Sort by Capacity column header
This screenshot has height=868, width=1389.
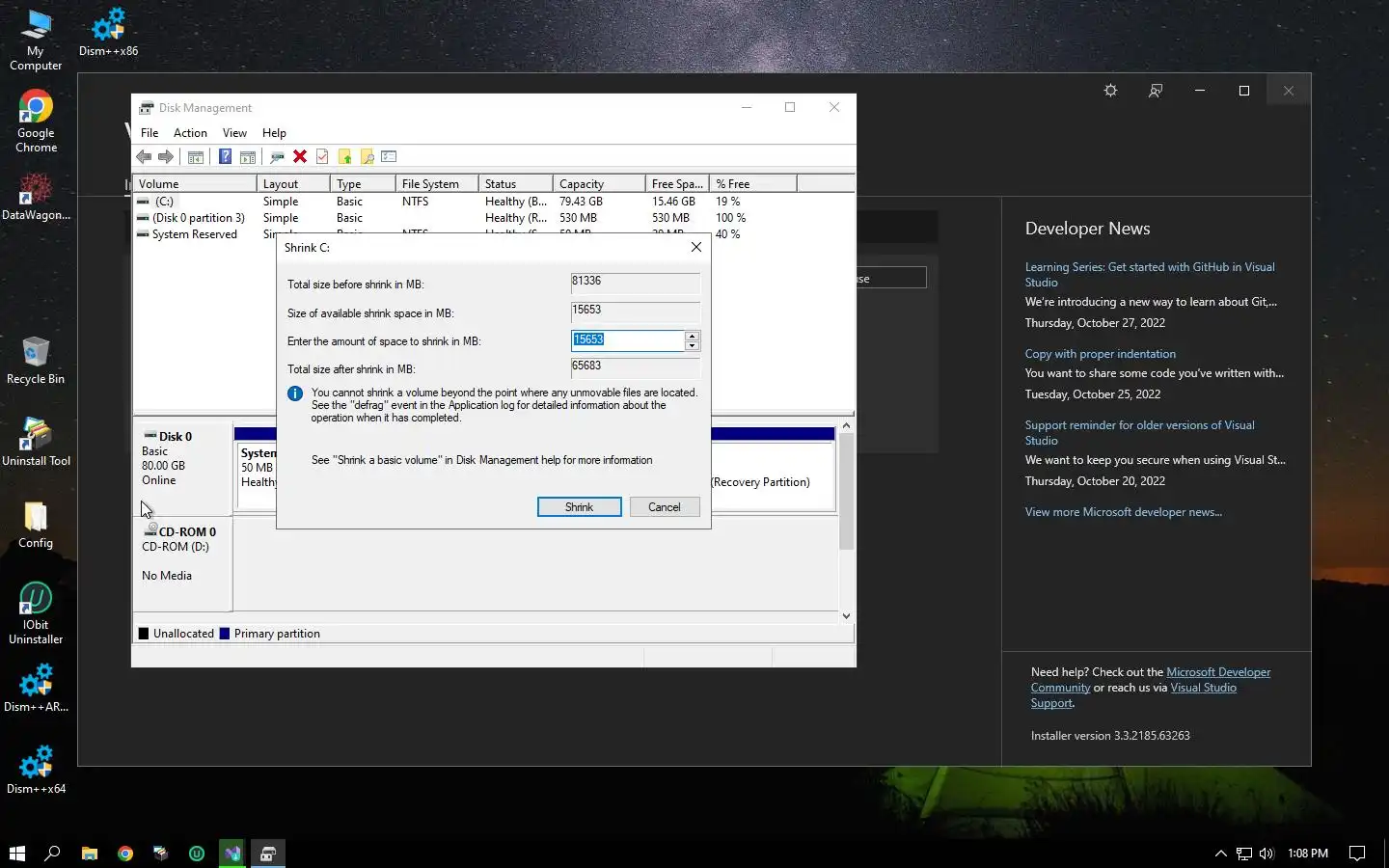[599, 183]
